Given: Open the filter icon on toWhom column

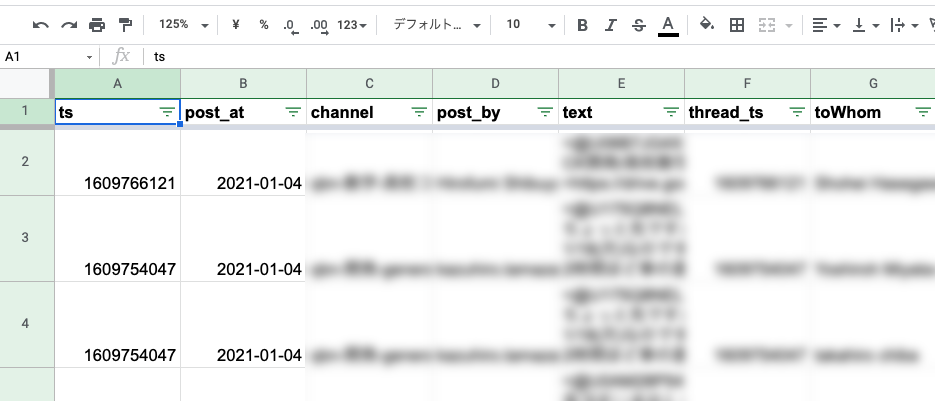Looking at the screenshot, I should 922,112.
